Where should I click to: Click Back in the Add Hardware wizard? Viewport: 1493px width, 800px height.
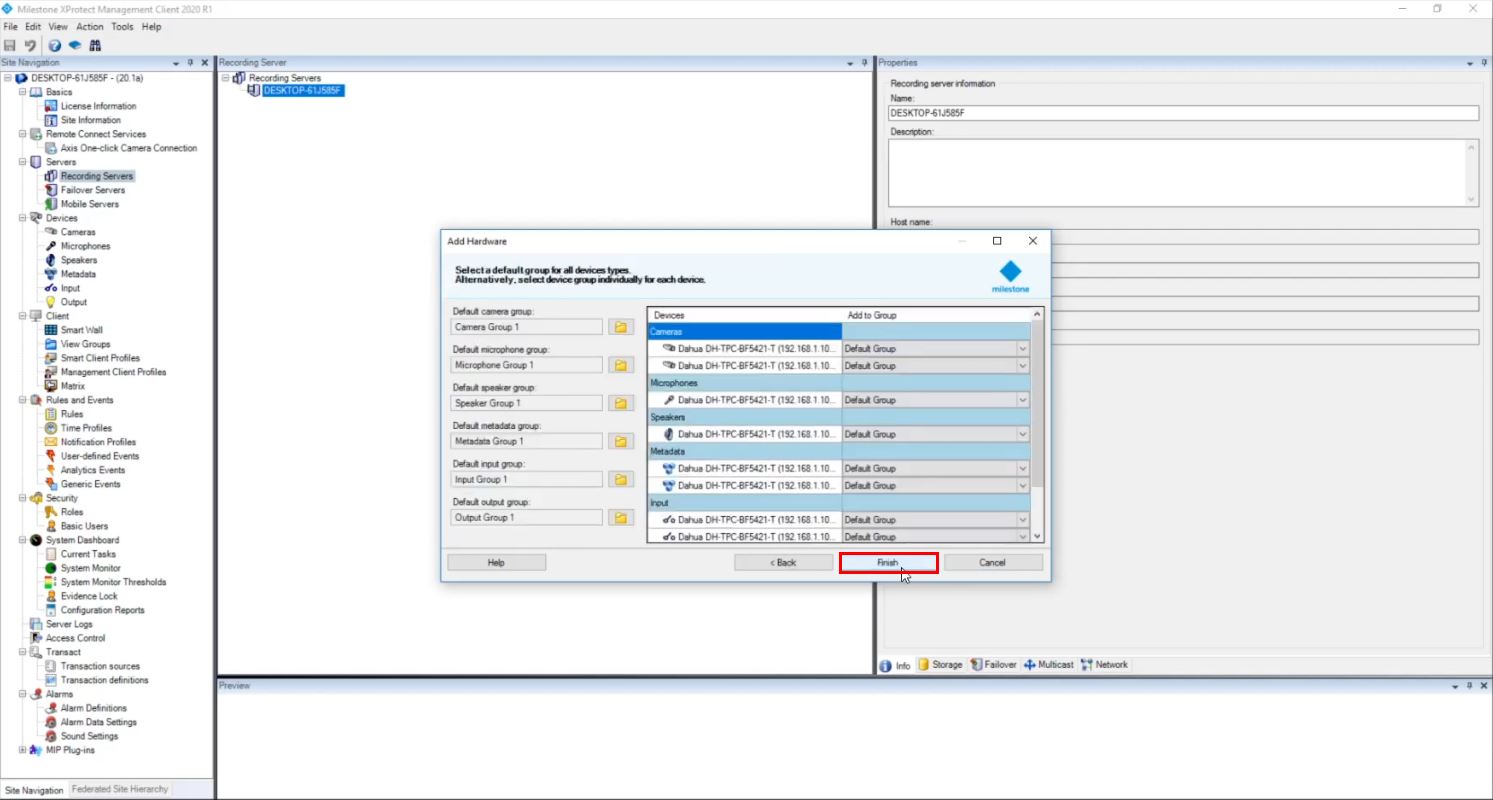(x=784, y=562)
